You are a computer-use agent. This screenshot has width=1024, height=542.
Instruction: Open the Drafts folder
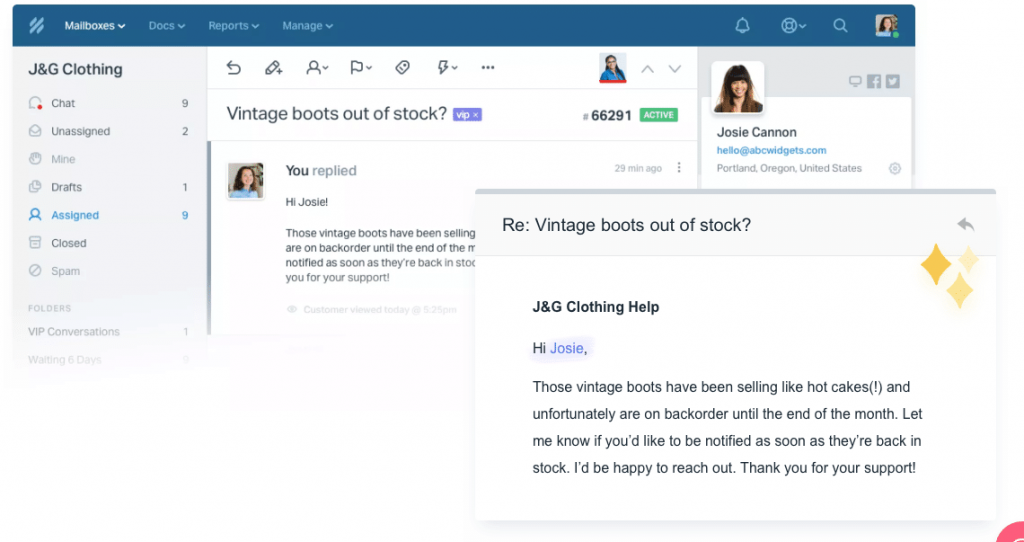(108, 187)
